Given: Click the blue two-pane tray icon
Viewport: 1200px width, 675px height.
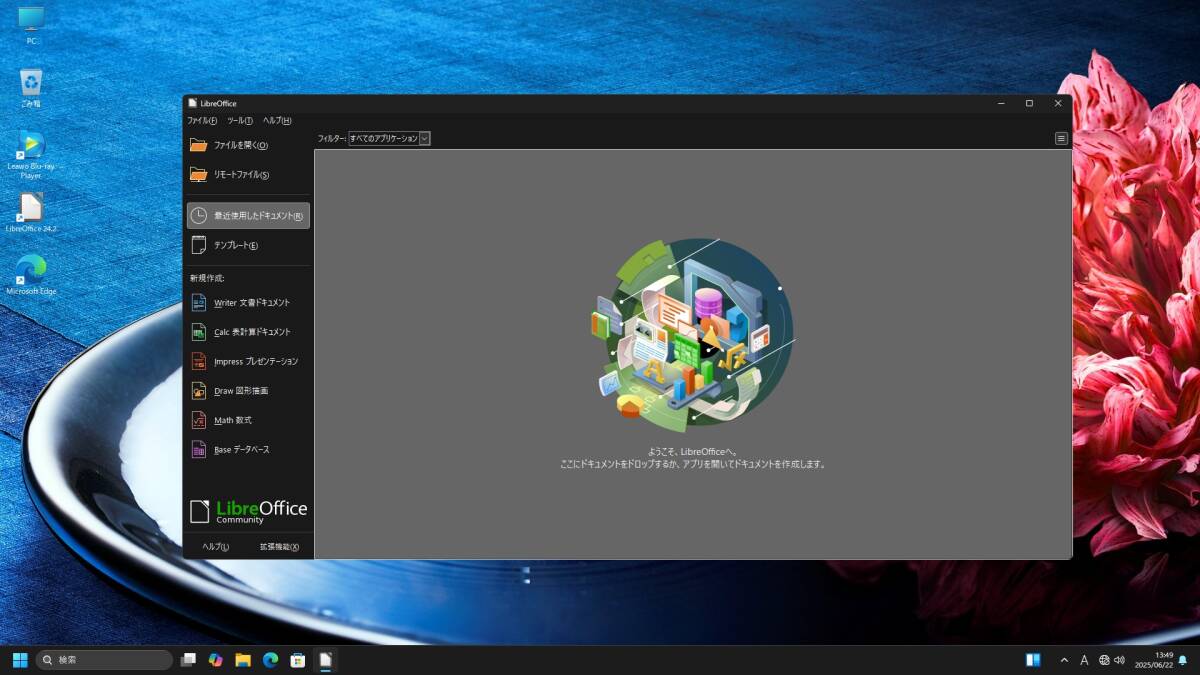Looking at the screenshot, I should click(x=1034, y=660).
